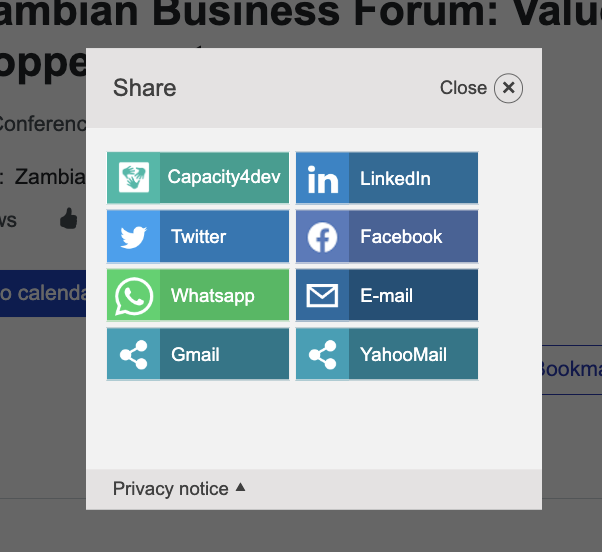This screenshot has width=602, height=552.
Task: Share via the Gmail label
Action: [195, 355]
